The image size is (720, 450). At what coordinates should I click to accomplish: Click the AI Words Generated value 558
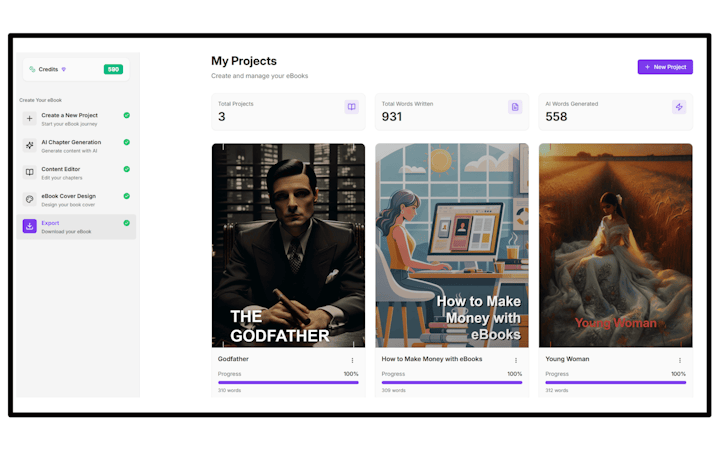coord(556,117)
